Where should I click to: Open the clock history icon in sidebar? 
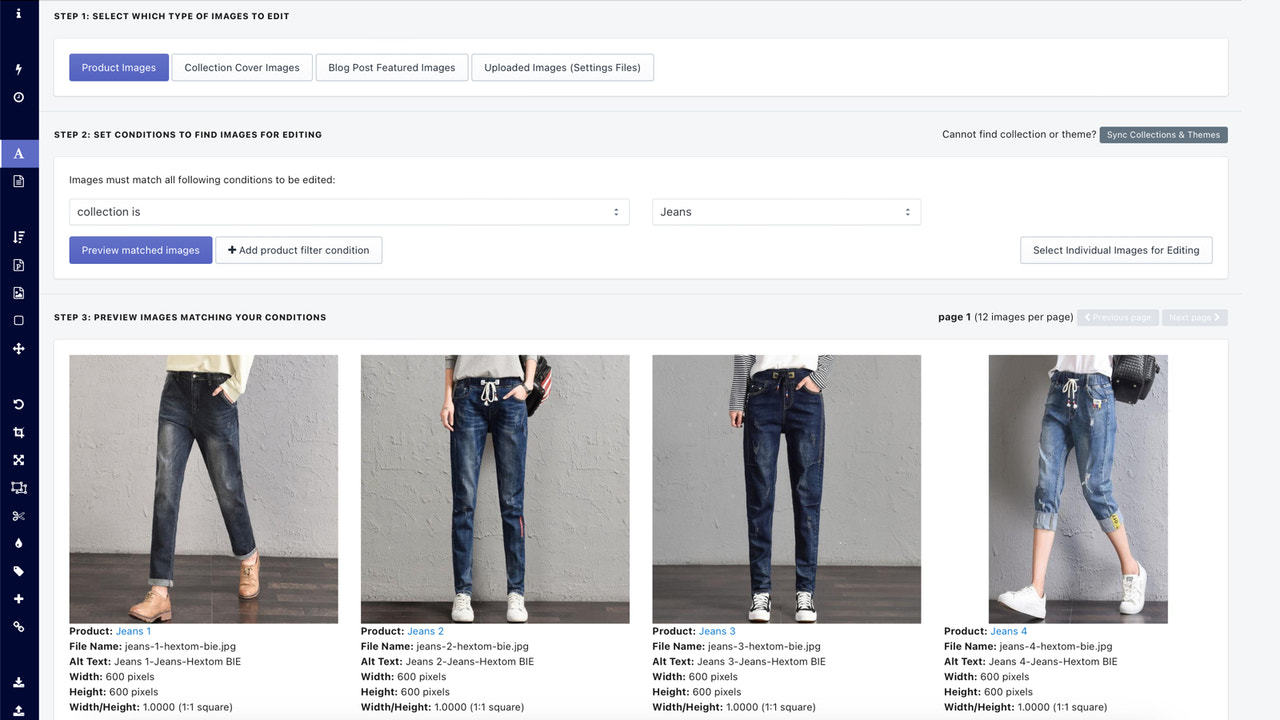pyautogui.click(x=19, y=97)
